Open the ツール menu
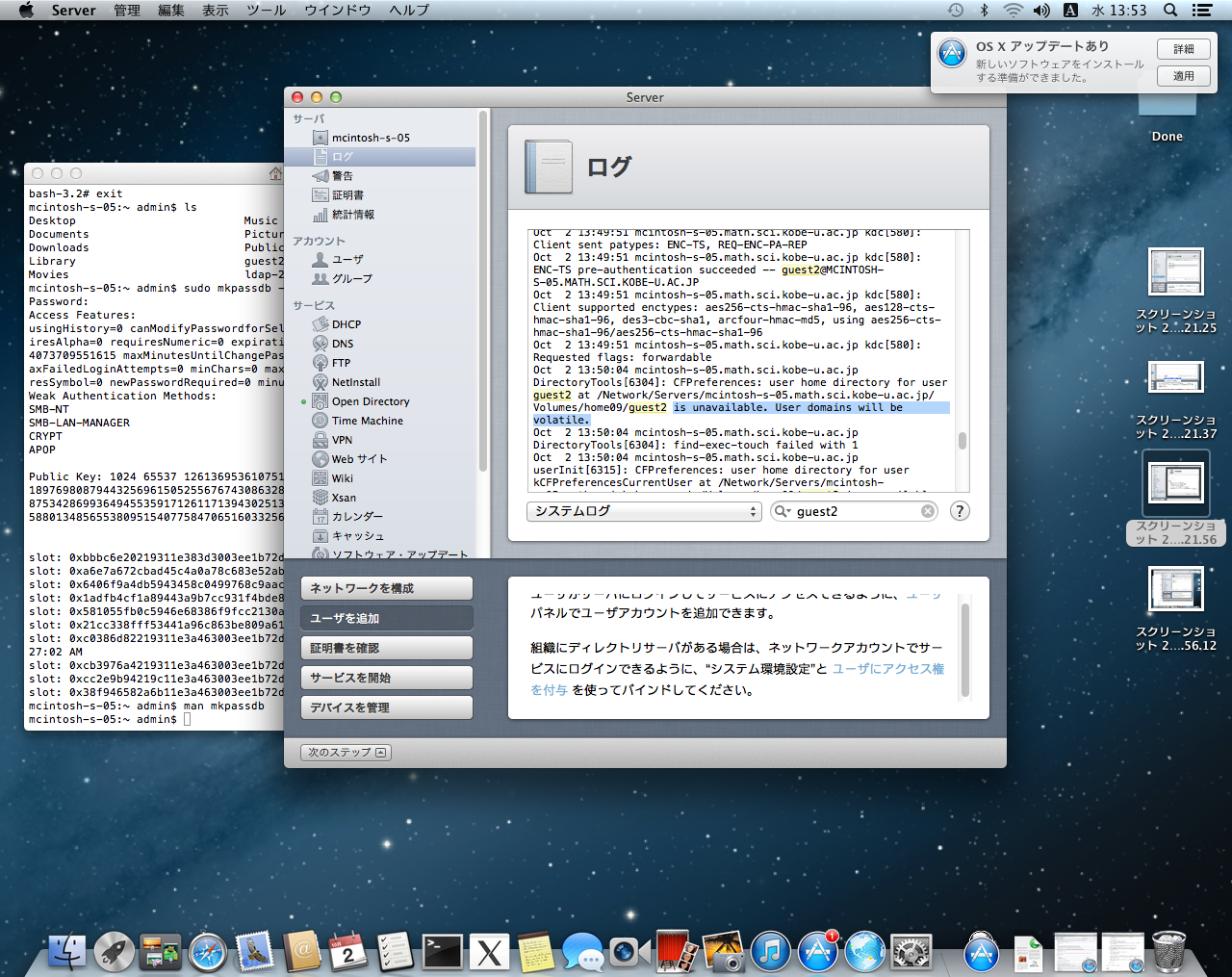Image resolution: width=1232 pixels, height=977 pixels. pos(267,10)
